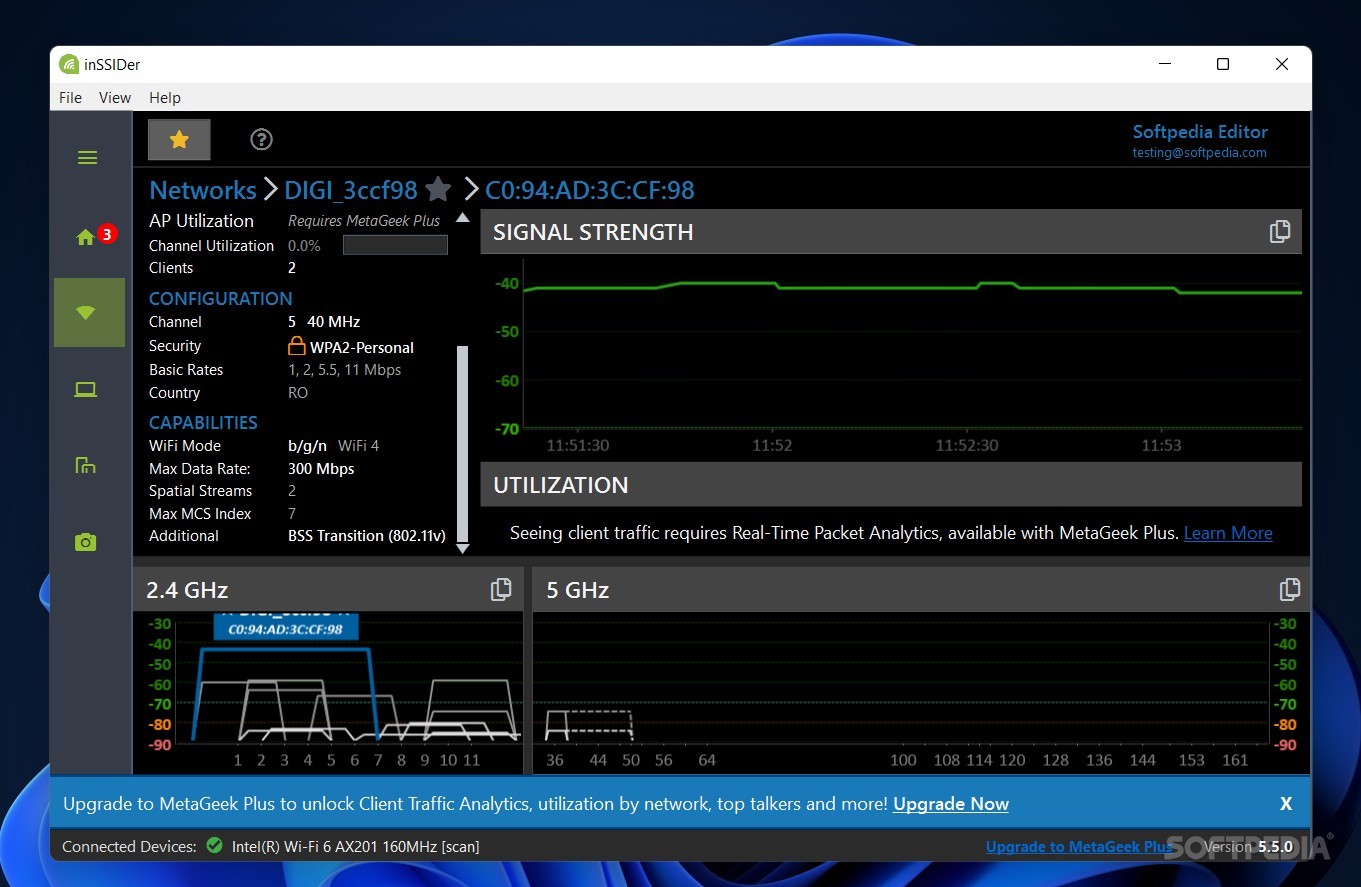1361x887 pixels.
Task: Select DIGI_3ccf98 breadcrumb
Action: click(x=350, y=190)
